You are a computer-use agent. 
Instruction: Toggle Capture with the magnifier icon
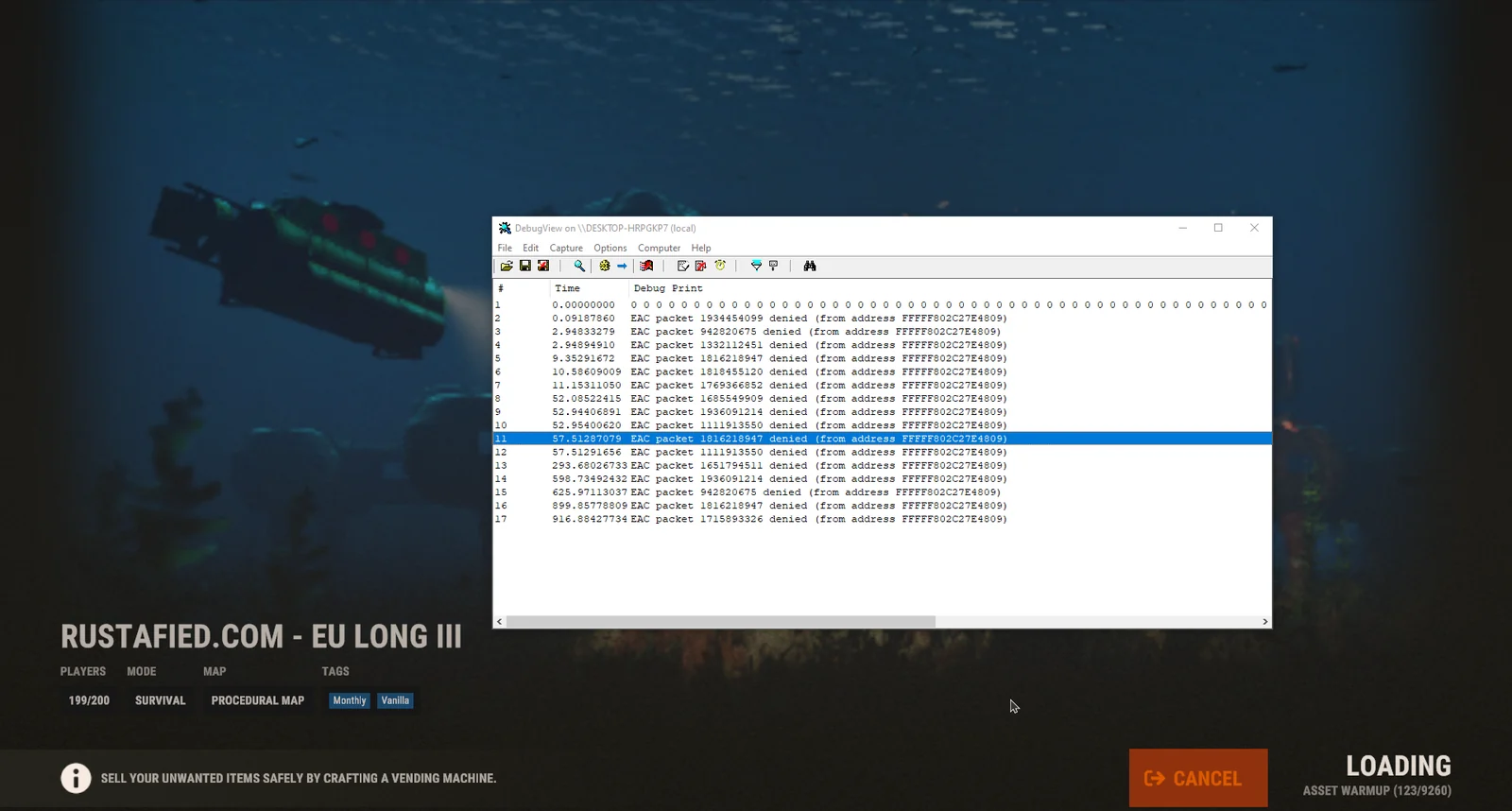pyautogui.click(x=579, y=267)
